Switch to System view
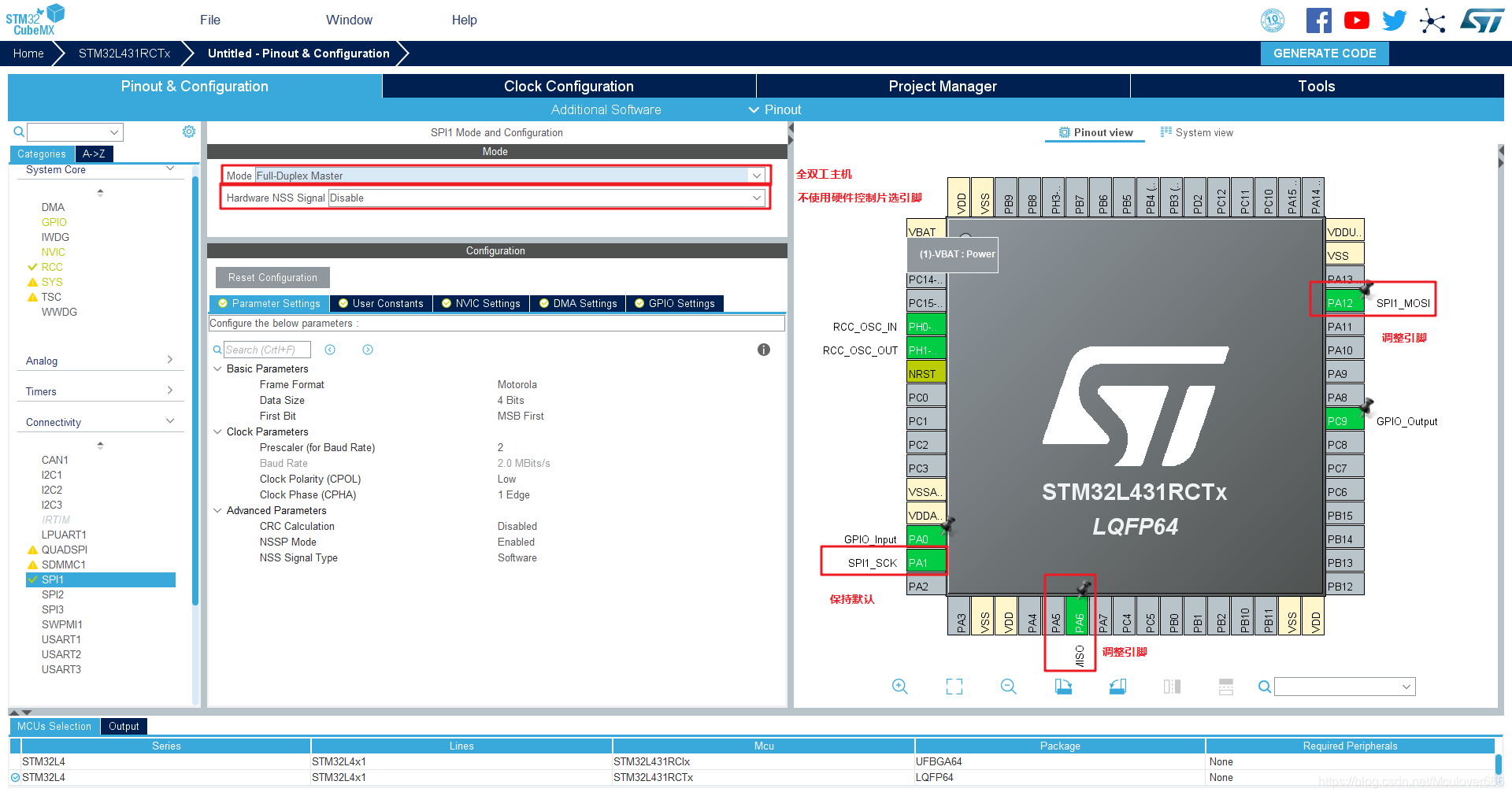Screen dimensions: 1512x796 coord(1197,132)
